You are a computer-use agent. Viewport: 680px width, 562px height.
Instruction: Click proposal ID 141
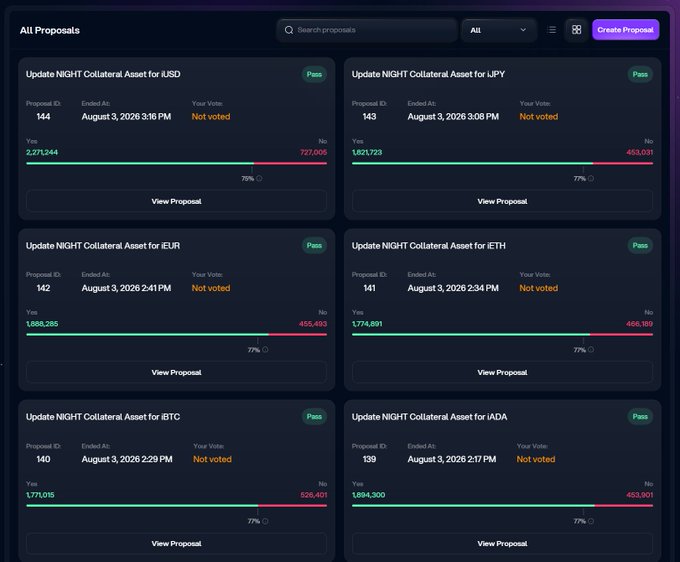pyautogui.click(x=369, y=288)
